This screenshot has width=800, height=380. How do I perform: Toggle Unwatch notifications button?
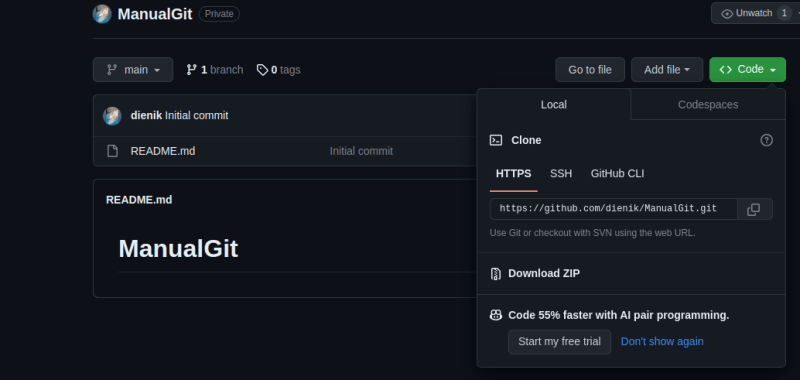point(756,13)
